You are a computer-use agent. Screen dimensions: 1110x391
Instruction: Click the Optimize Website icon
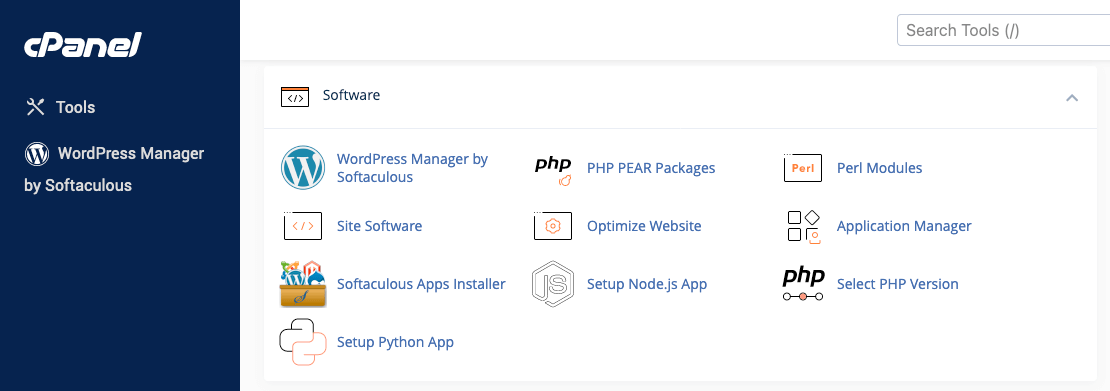(x=553, y=226)
